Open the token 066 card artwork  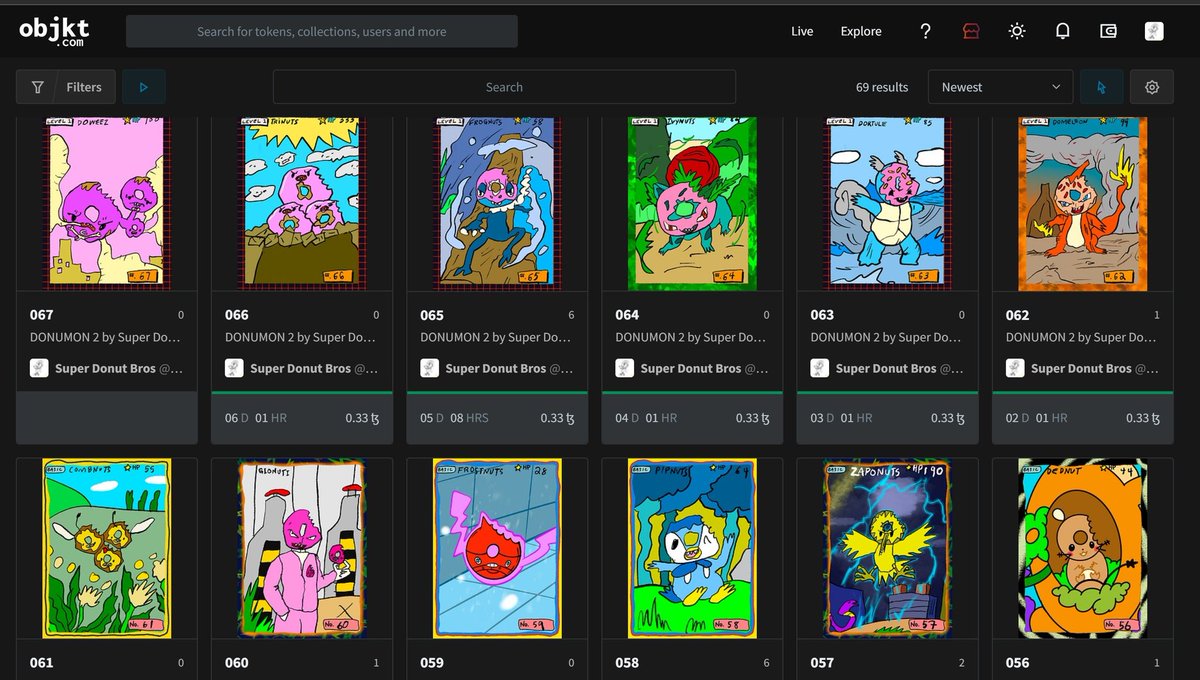(x=302, y=204)
